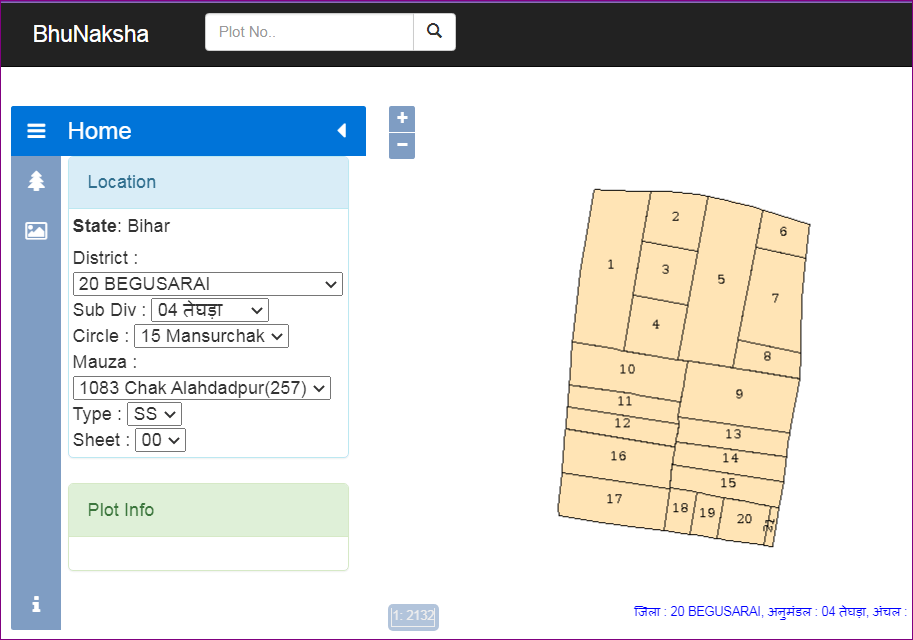Image resolution: width=913 pixels, height=640 pixels.
Task: Zoom in using the plus button
Action: click(x=401, y=118)
